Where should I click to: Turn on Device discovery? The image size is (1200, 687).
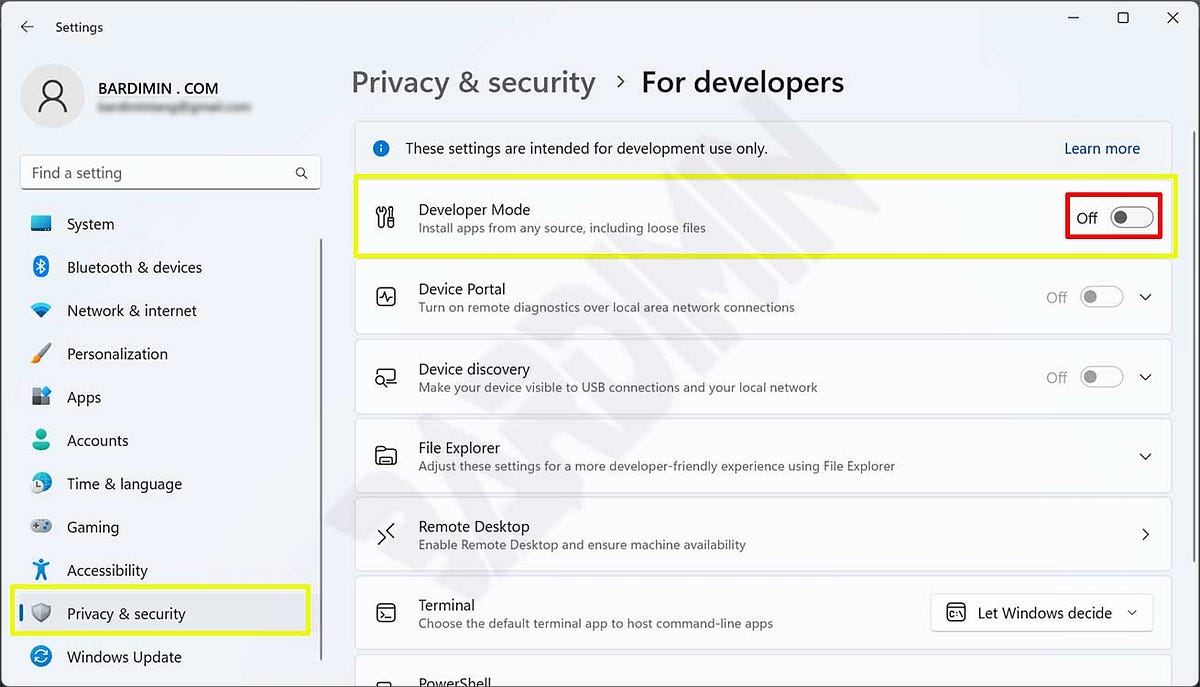coord(1100,377)
